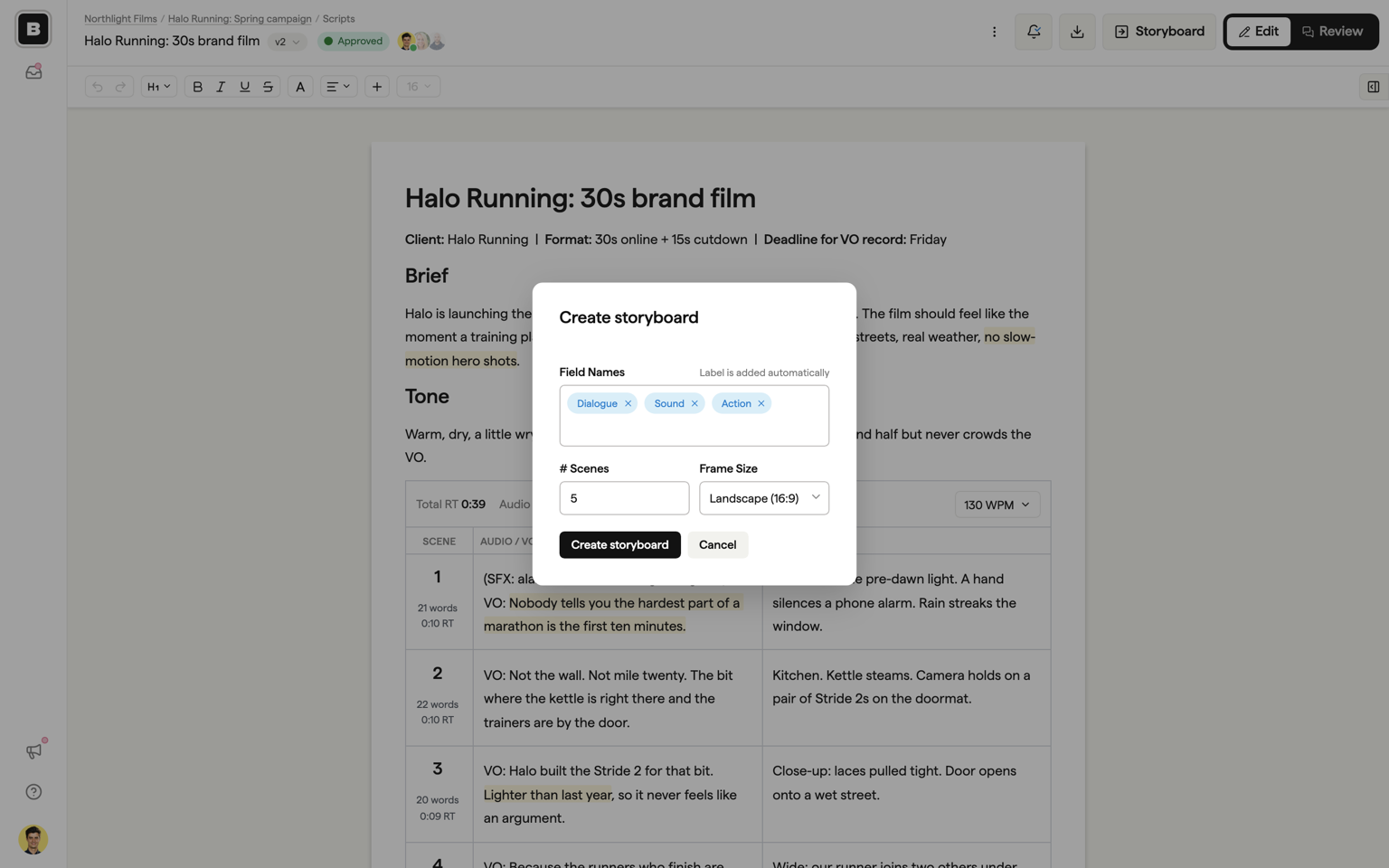Viewport: 1389px width, 868px height.
Task: Click the document title in header
Action: tap(172, 41)
